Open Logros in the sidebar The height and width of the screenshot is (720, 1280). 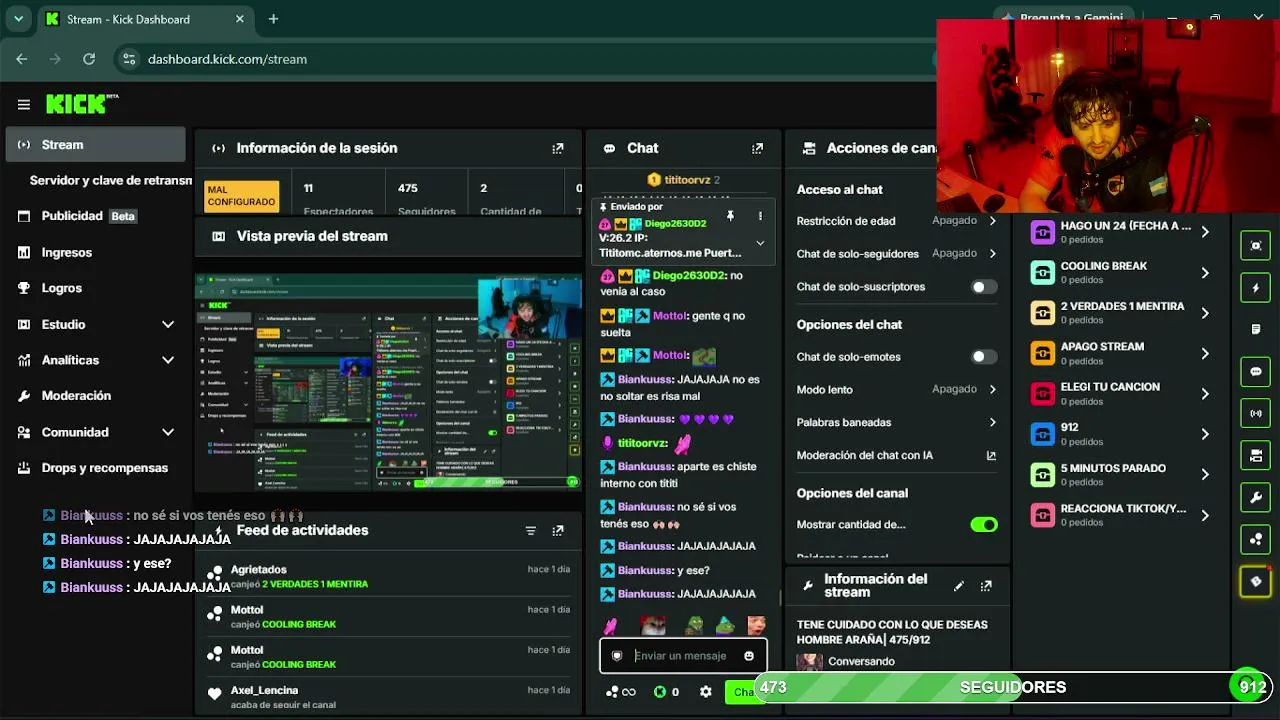pyautogui.click(x=96, y=288)
